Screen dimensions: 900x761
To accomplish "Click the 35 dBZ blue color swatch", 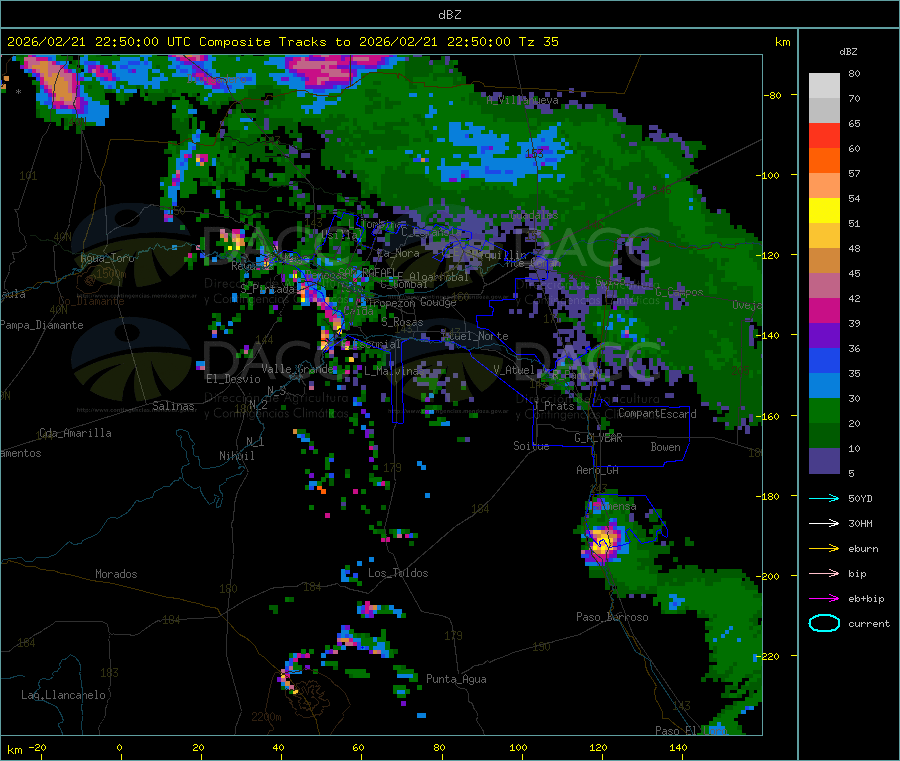I will coord(824,360).
